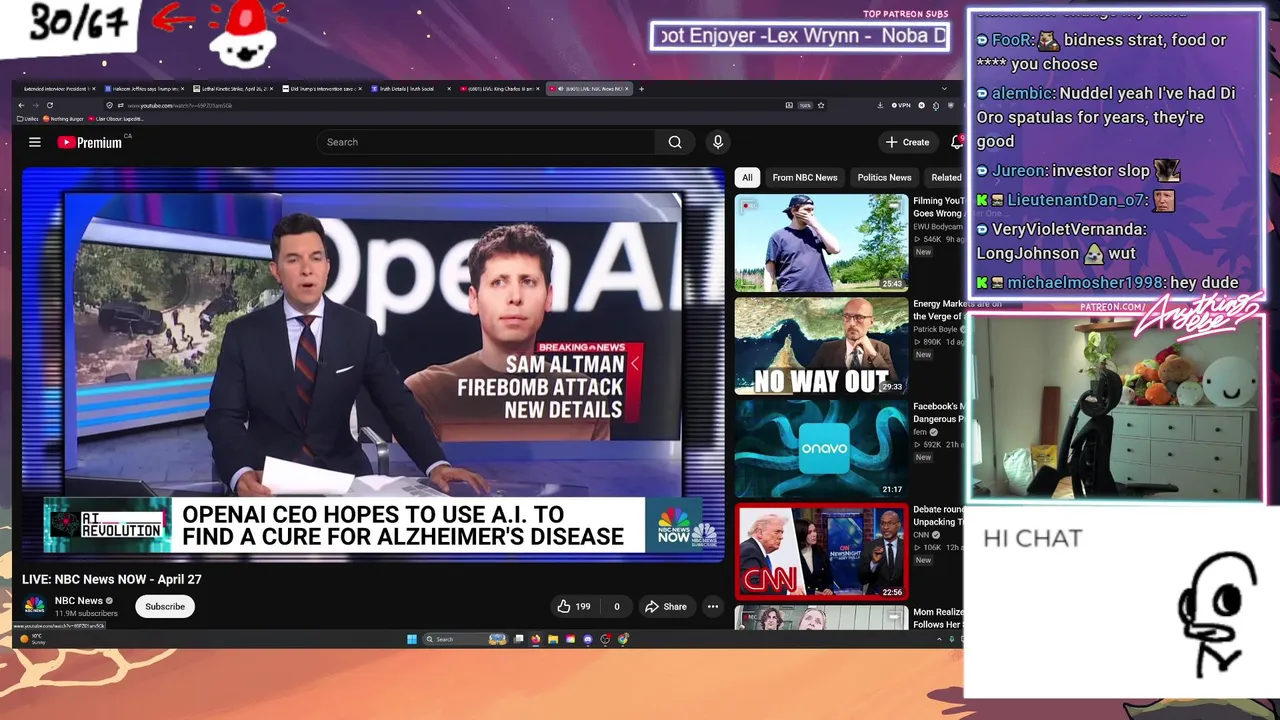Focus the YouTube search field
Screen dimensions: 1280x720
tap(487, 142)
